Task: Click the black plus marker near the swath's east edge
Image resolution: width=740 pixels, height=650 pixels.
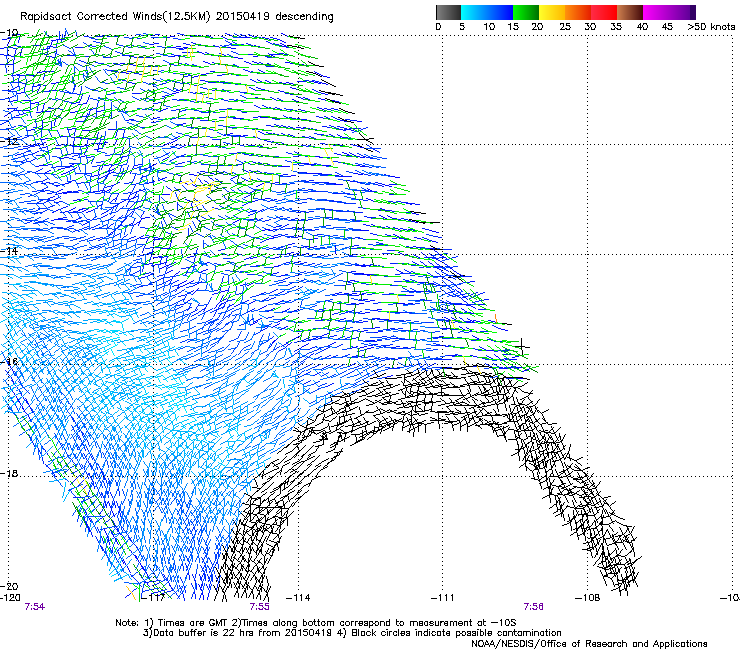Action: [x=522, y=347]
